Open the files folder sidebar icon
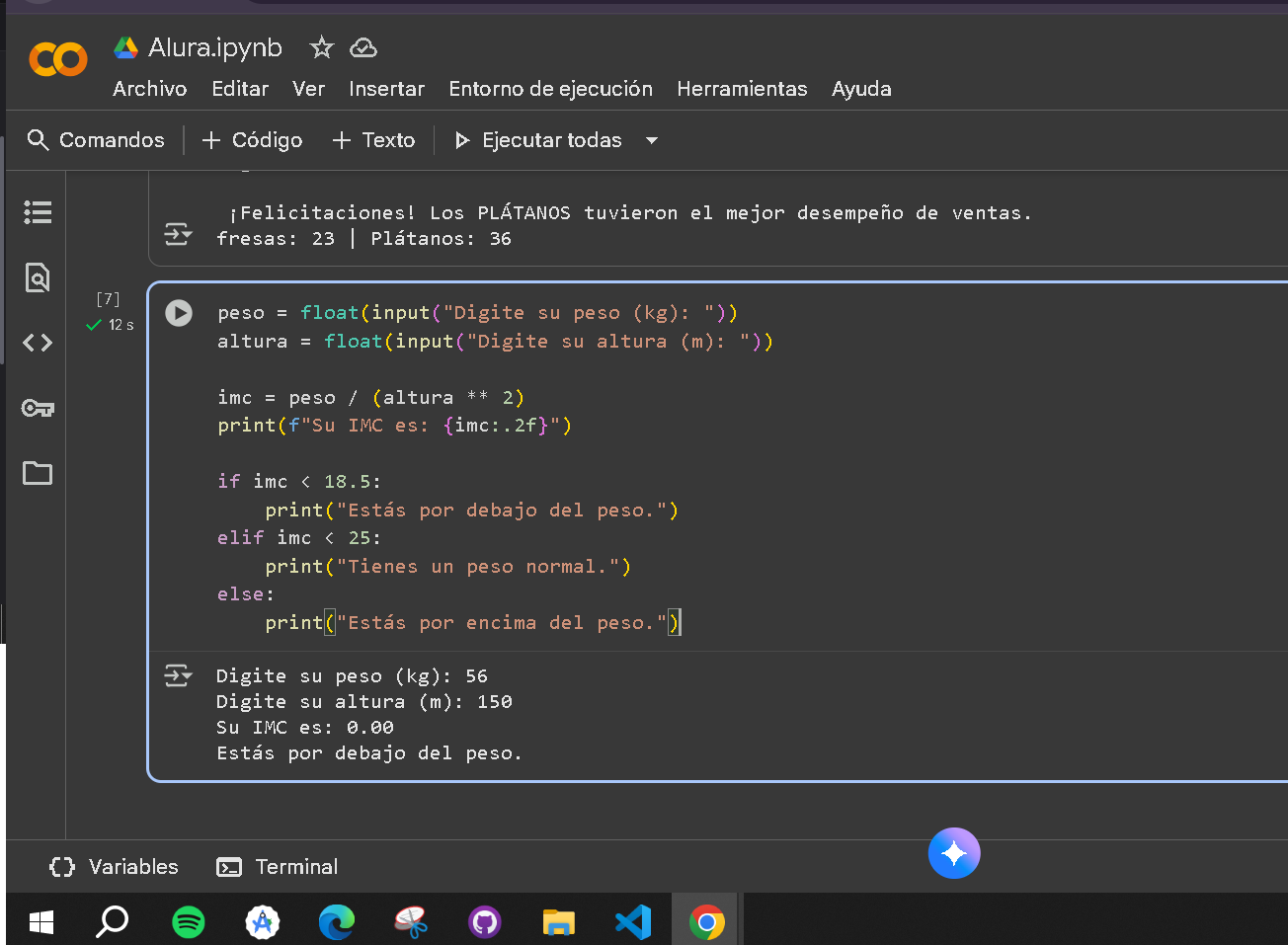Screen dimensions: 1288x945 click(38, 473)
